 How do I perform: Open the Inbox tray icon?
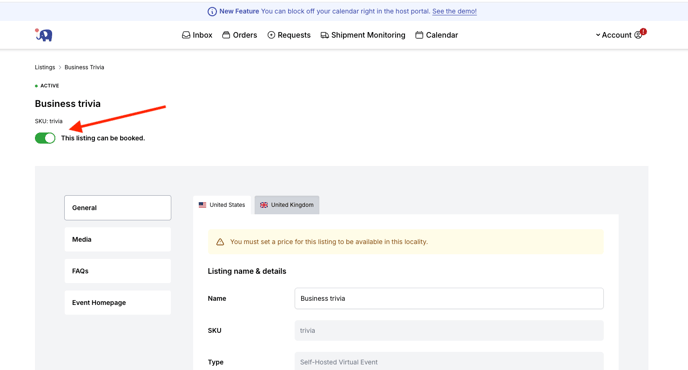186,35
